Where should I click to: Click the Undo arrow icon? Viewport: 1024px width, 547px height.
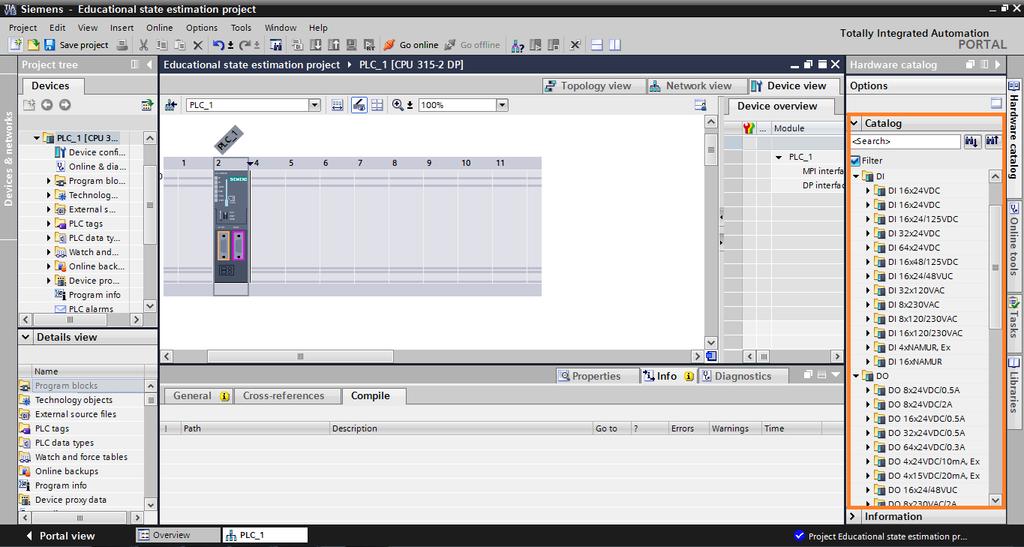click(219, 45)
